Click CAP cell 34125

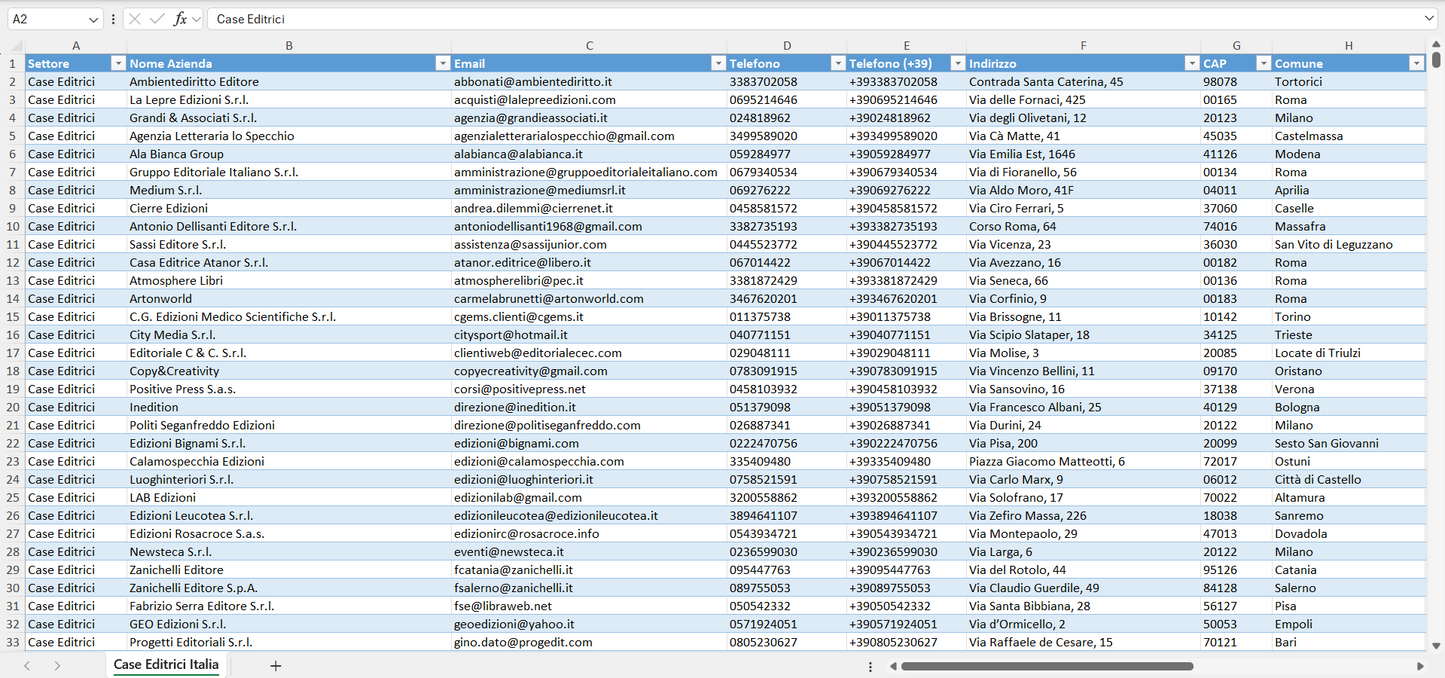1236,335
